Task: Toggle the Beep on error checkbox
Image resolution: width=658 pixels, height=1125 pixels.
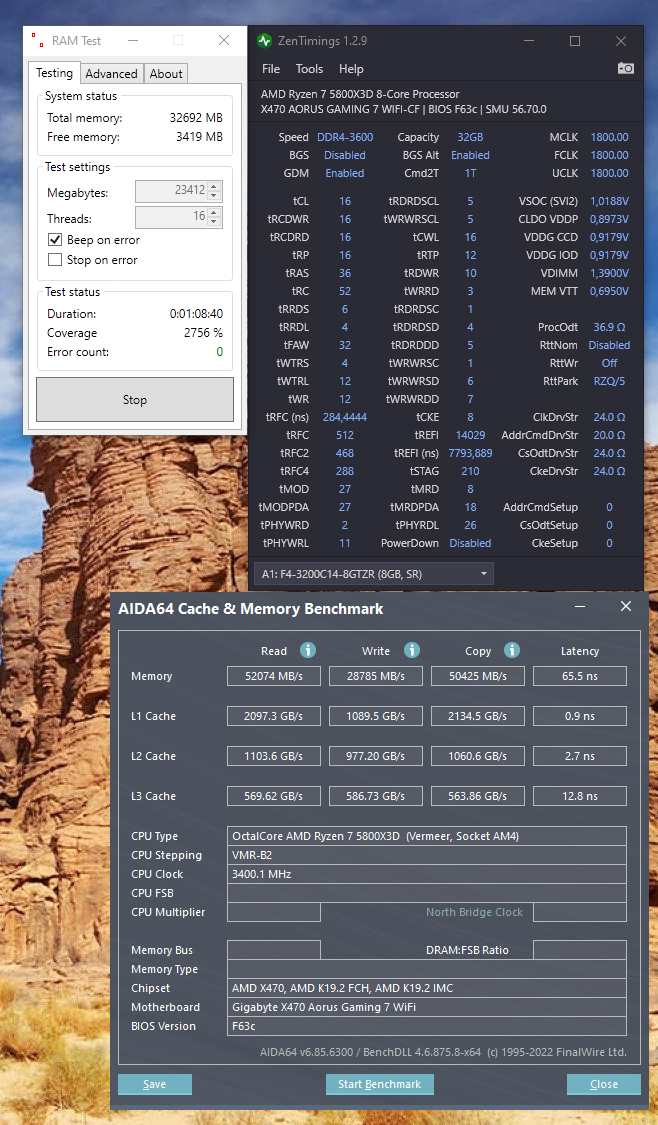Action: click(x=55, y=240)
